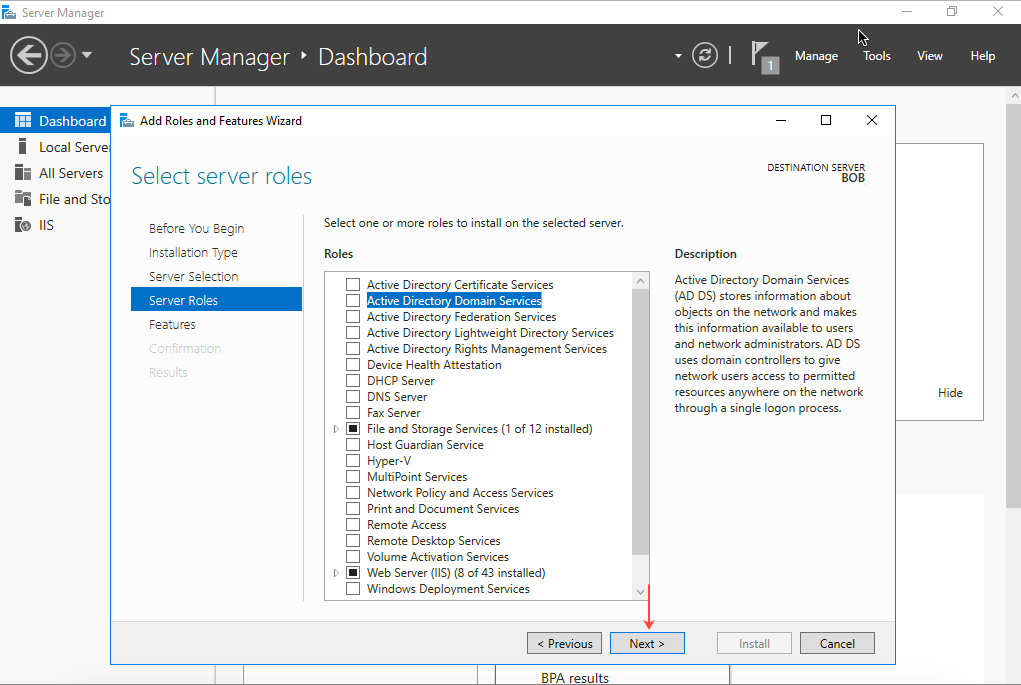
Task: Open the notifications flag icon
Action: (x=764, y=57)
